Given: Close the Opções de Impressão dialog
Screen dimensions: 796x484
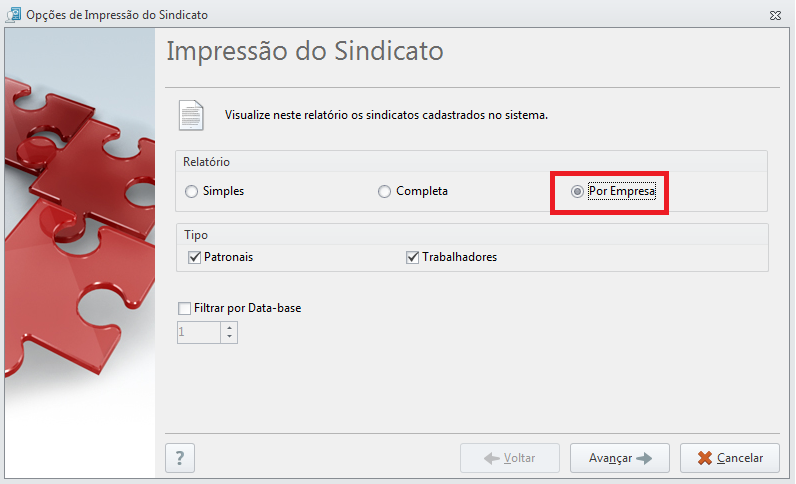Looking at the screenshot, I should tap(775, 15).
